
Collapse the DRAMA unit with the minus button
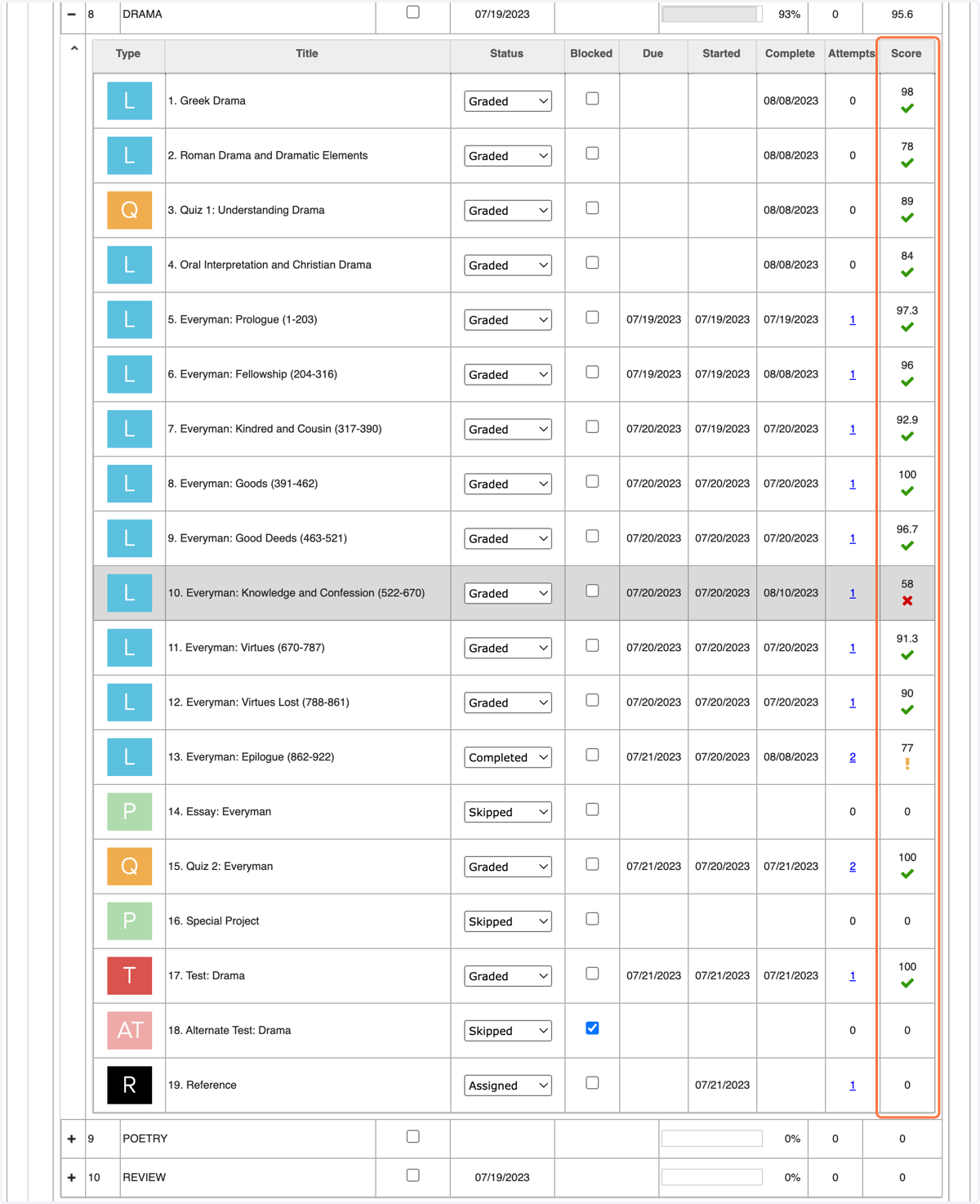pos(72,15)
